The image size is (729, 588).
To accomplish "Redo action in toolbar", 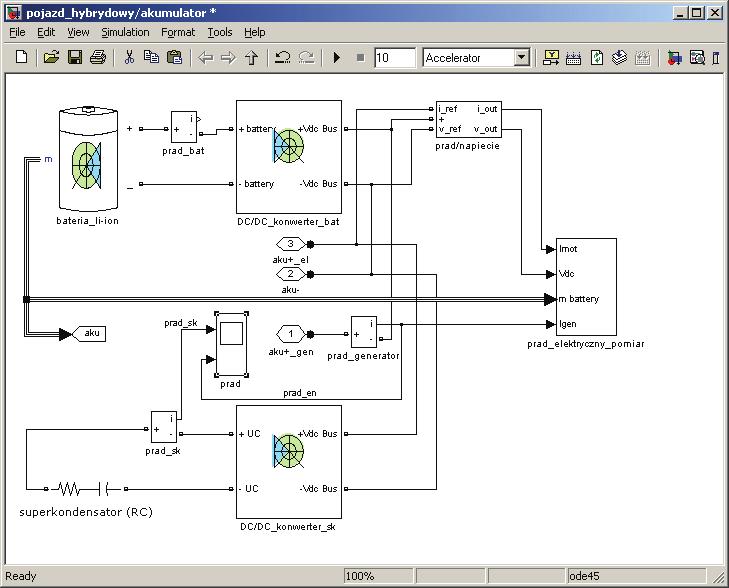I will pyautogui.click(x=306, y=58).
